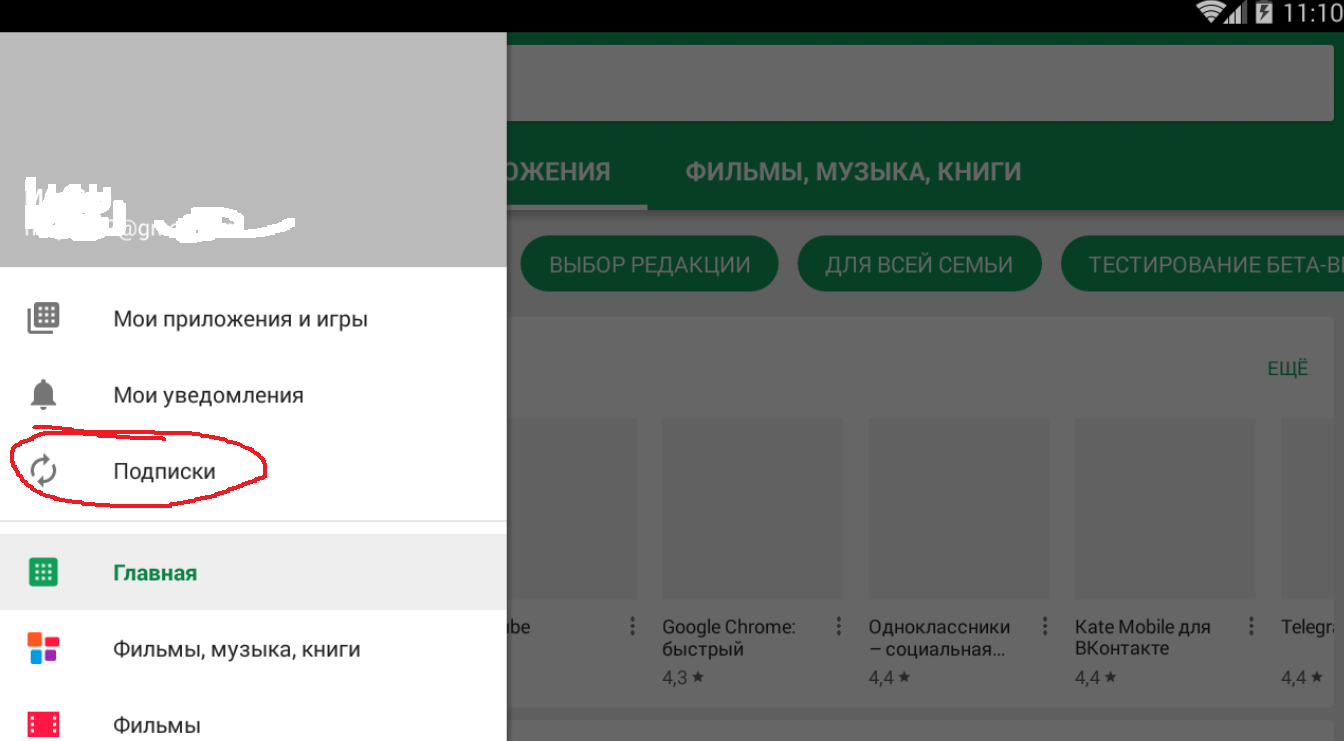1344x741 pixels.
Task: Tap the colorful Фильмы, музыка, книги icon
Action: pyautogui.click(x=43, y=648)
